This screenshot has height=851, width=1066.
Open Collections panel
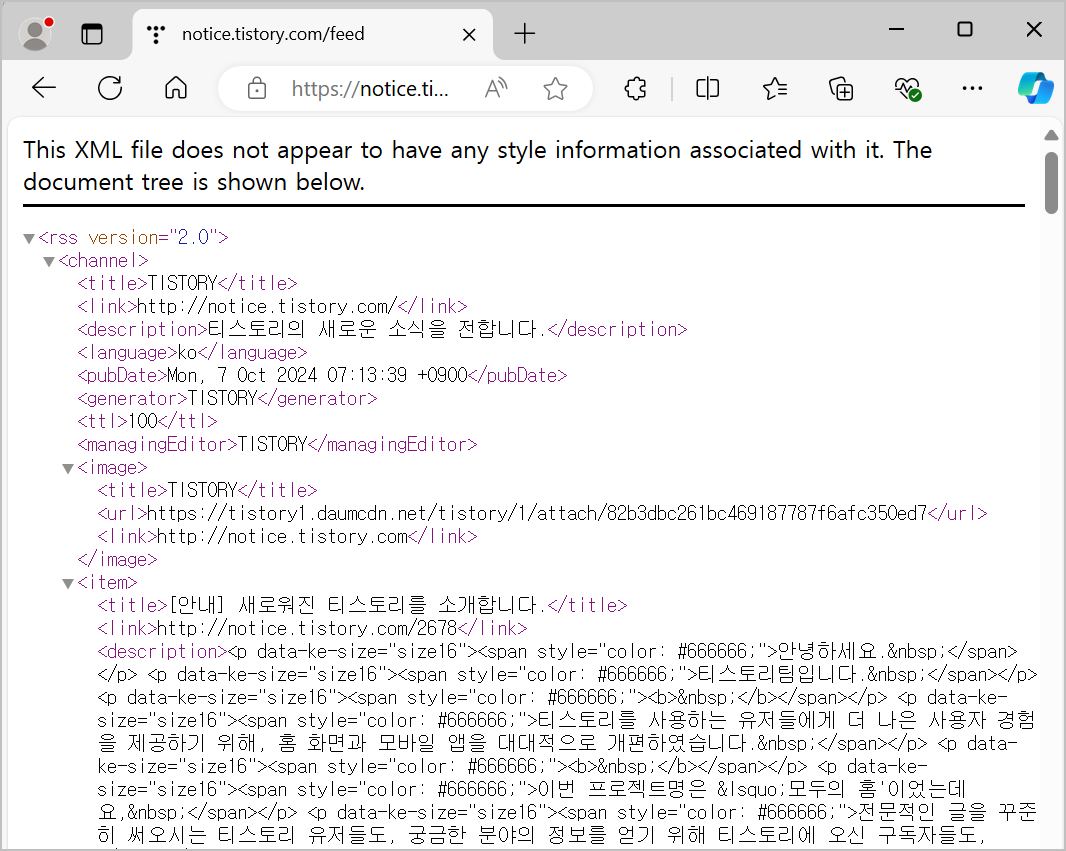(x=841, y=88)
